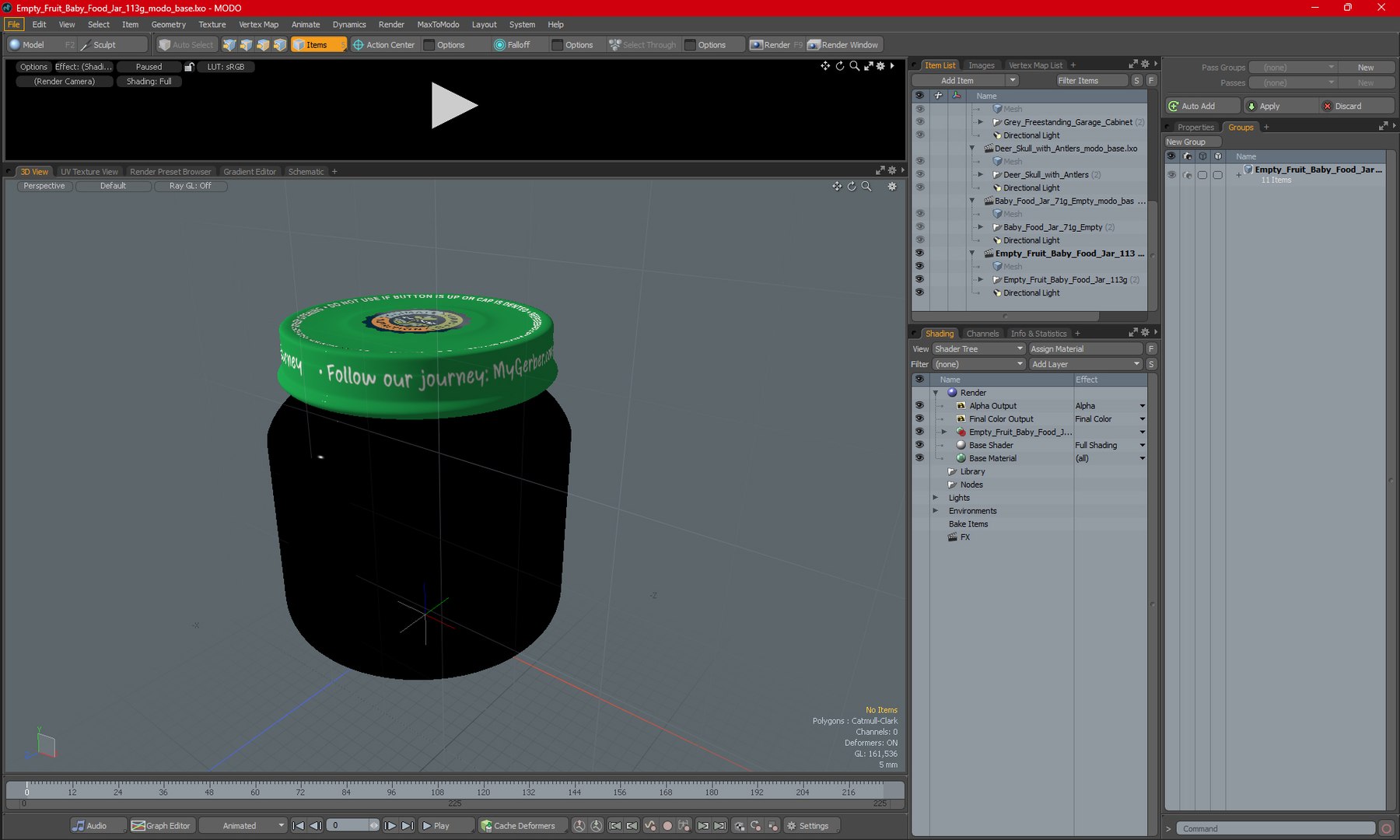Viewport: 1400px width, 840px height.
Task: Click the Assign Material button
Action: [x=1086, y=349]
